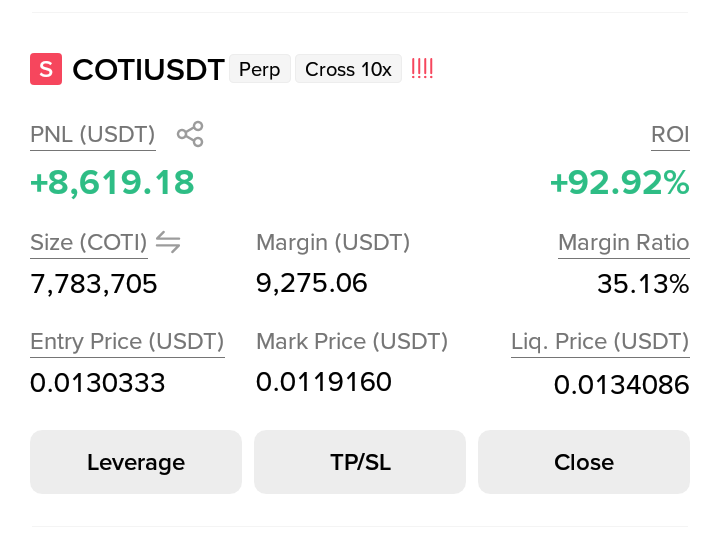Show the PNL (USDT) label explanation
The width and height of the screenshot is (720, 543).
point(93,135)
